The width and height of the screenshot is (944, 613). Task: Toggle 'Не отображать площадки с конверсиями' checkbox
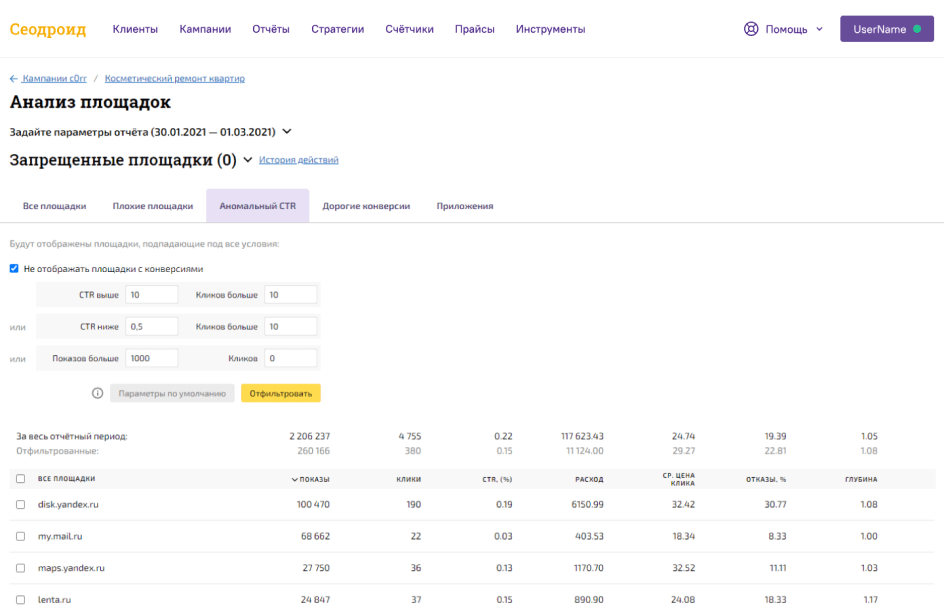pyautogui.click(x=14, y=268)
